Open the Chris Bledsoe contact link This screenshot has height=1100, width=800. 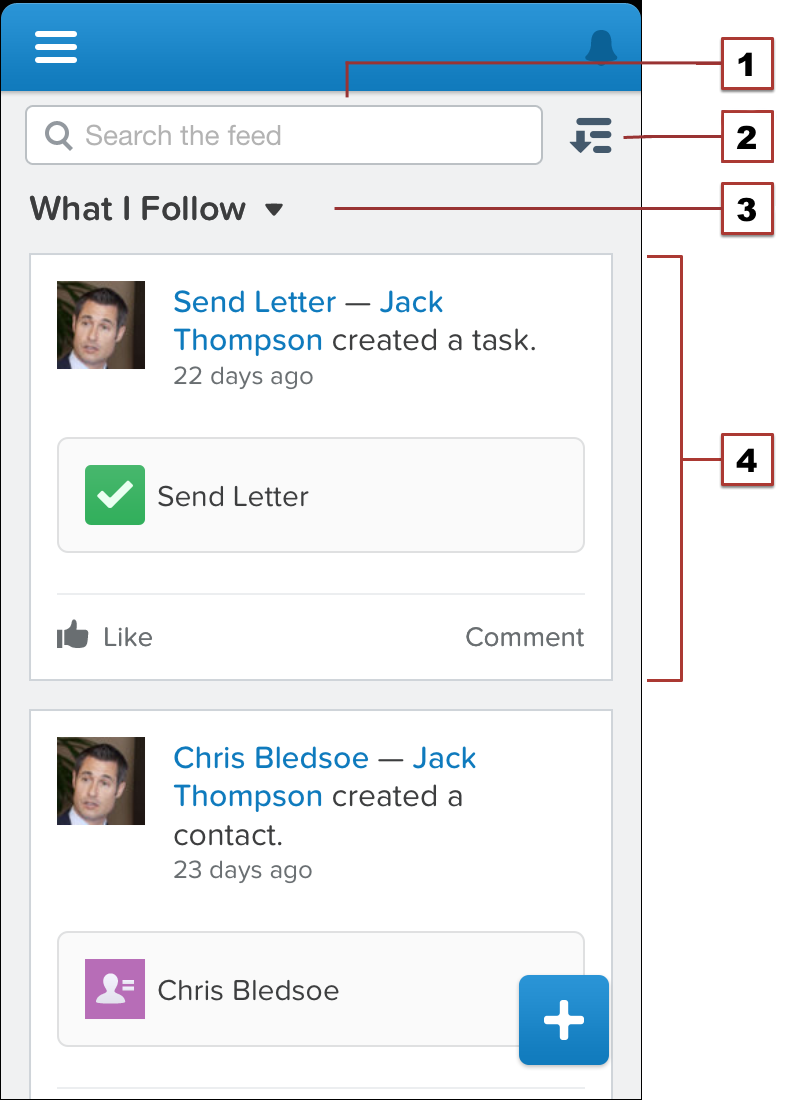click(271, 758)
